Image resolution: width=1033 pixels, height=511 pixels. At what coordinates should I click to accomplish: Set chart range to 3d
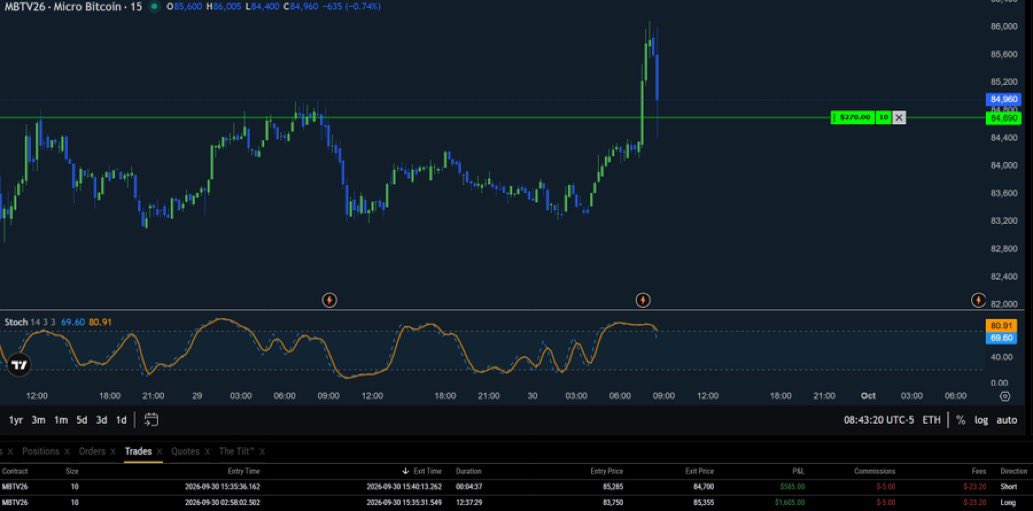pyautogui.click(x=101, y=420)
